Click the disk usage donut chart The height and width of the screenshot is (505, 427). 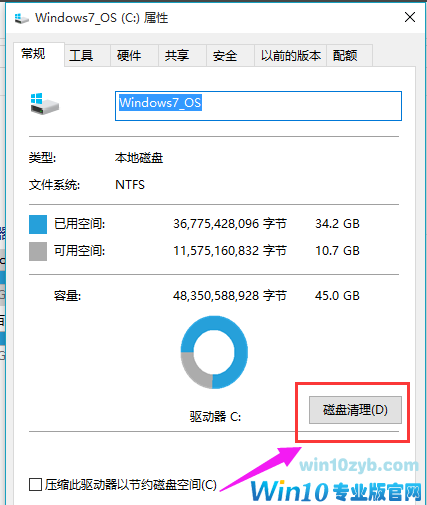pos(214,352)
